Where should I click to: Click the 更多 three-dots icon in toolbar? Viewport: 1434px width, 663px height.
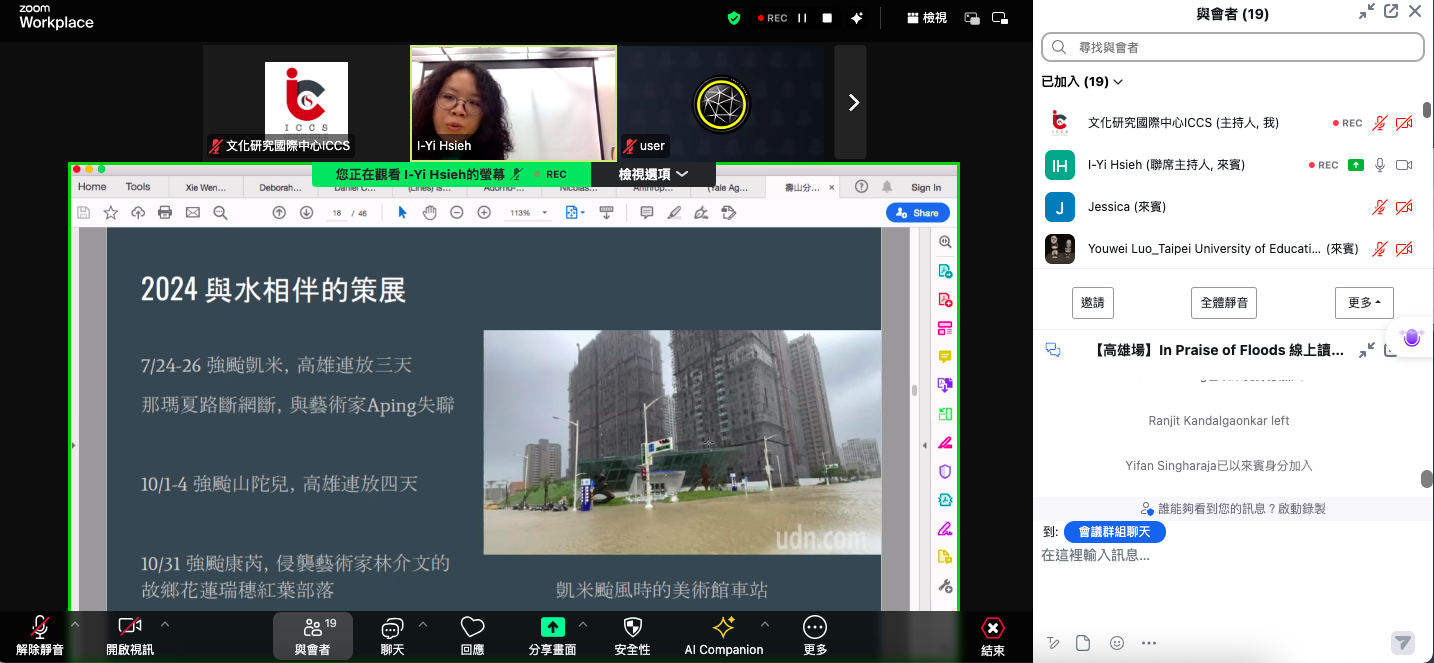[x=815, y=628]
